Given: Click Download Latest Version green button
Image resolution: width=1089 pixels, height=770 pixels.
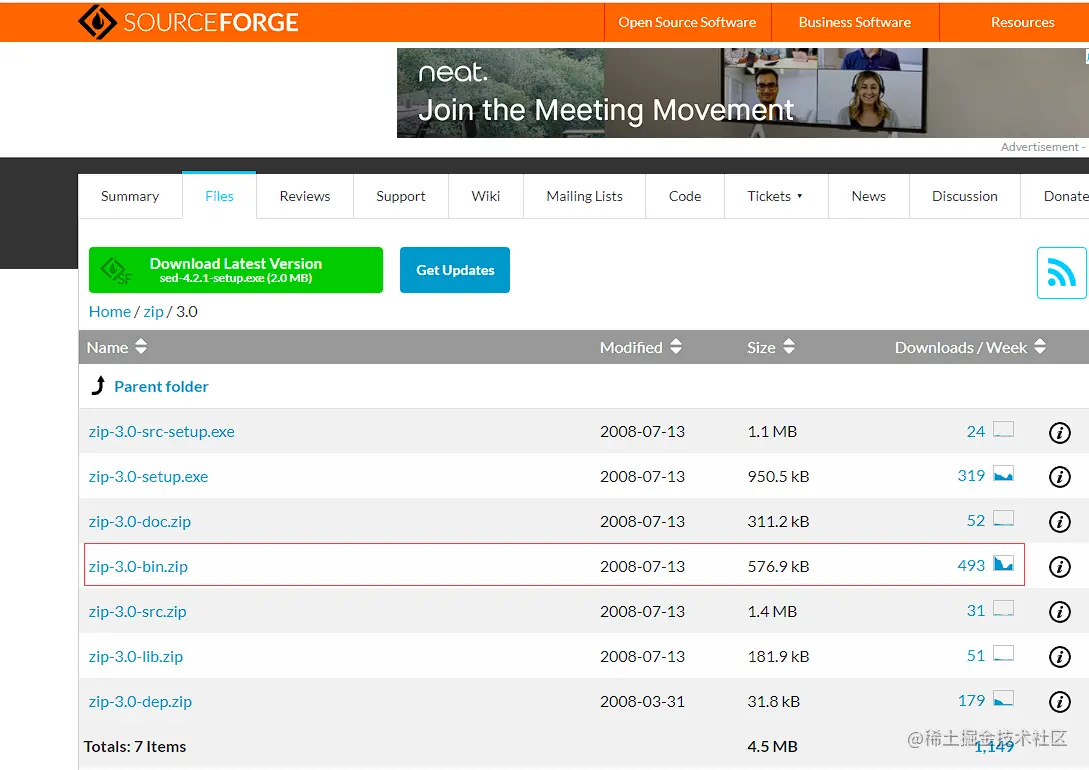Looking at the screenshot, I should pyautogui.click(x=235, y=270).
